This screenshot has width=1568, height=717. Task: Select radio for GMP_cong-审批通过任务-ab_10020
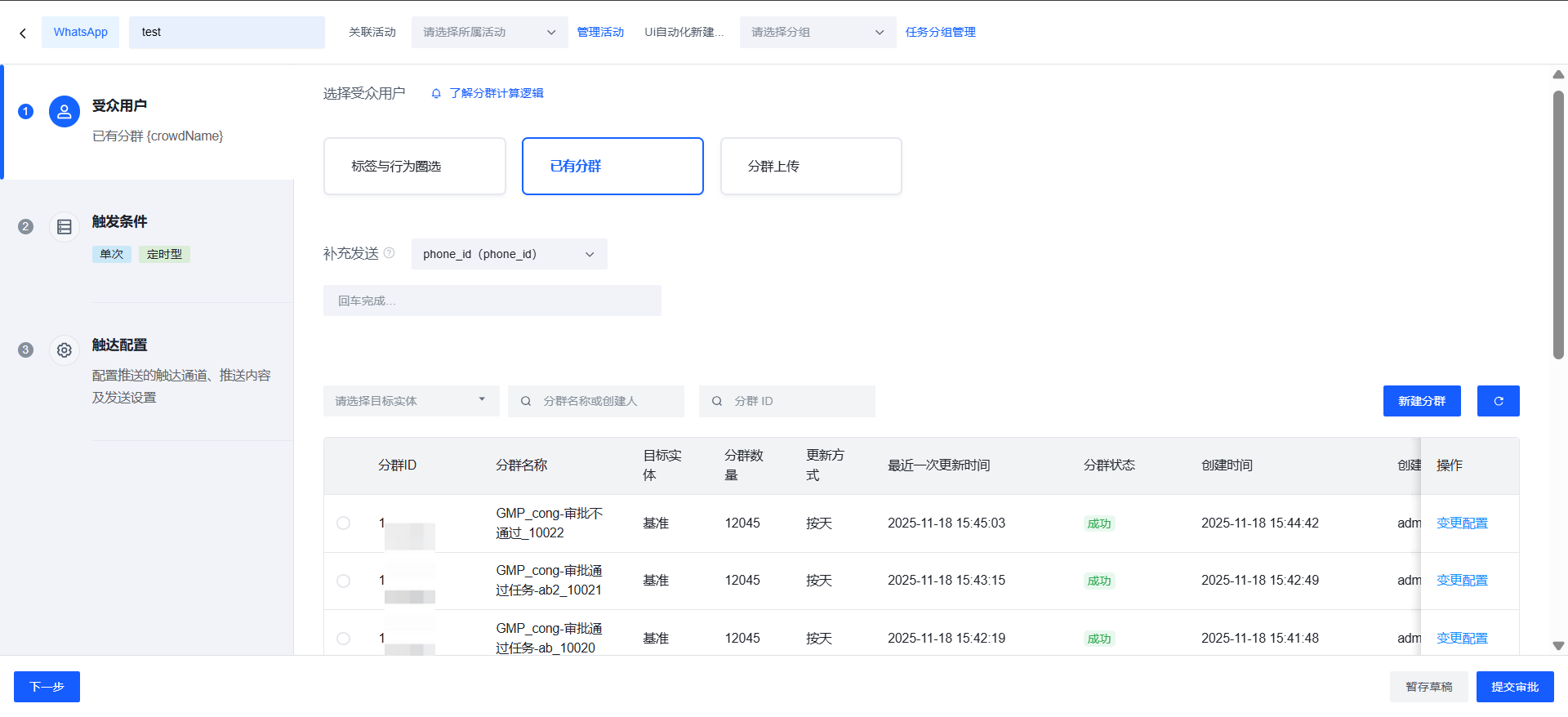click(344, 639)
